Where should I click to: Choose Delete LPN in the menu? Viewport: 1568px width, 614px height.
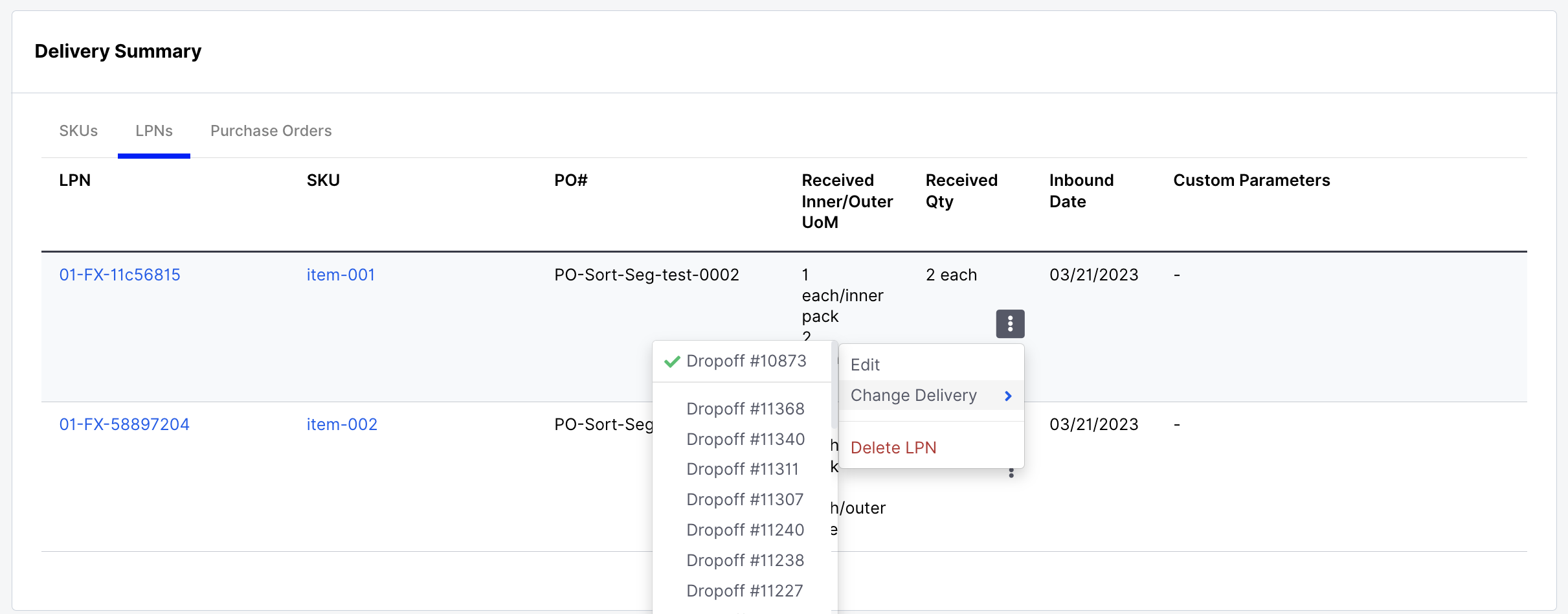(x=893, y=448)
